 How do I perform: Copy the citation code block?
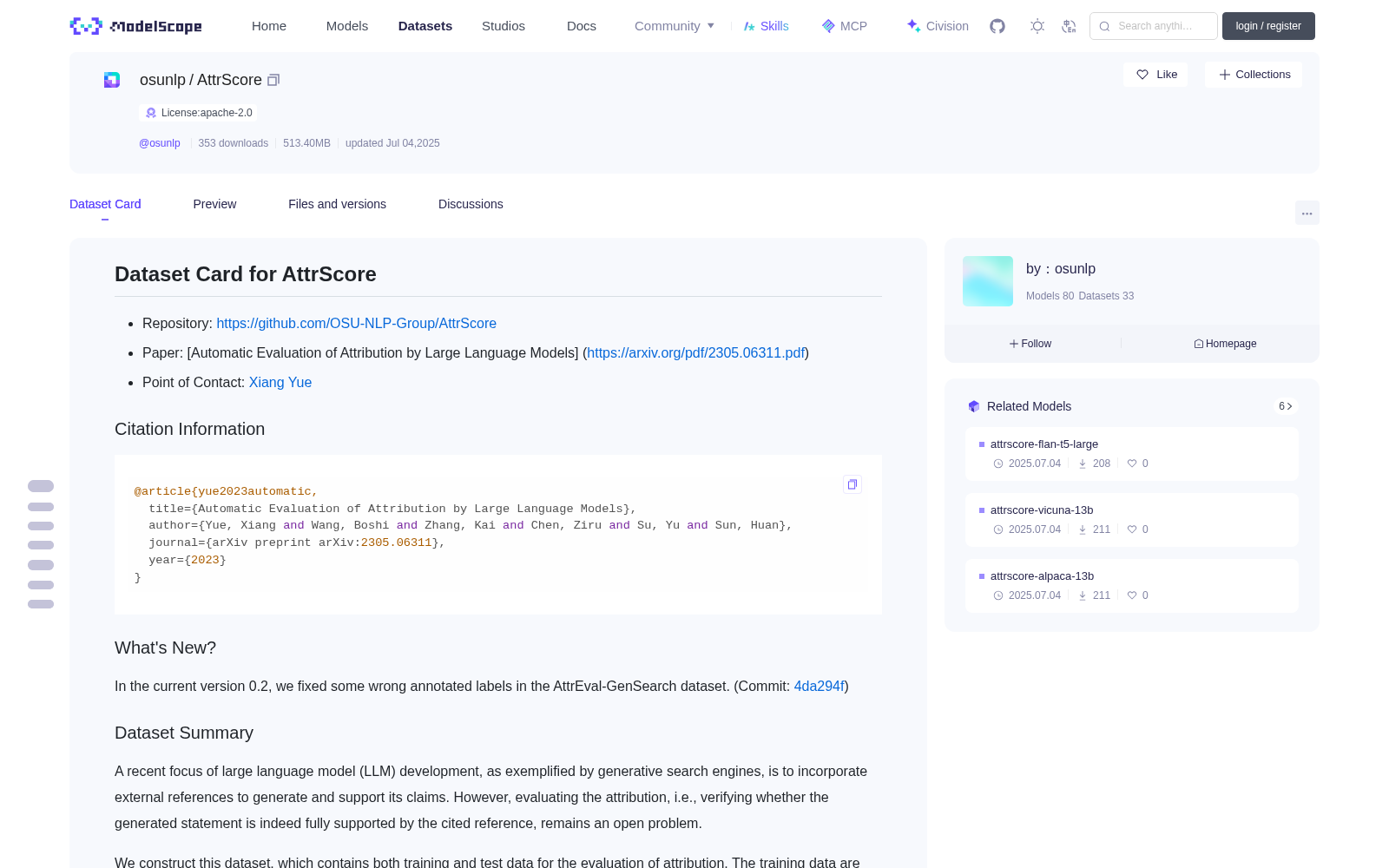[852, 484]
